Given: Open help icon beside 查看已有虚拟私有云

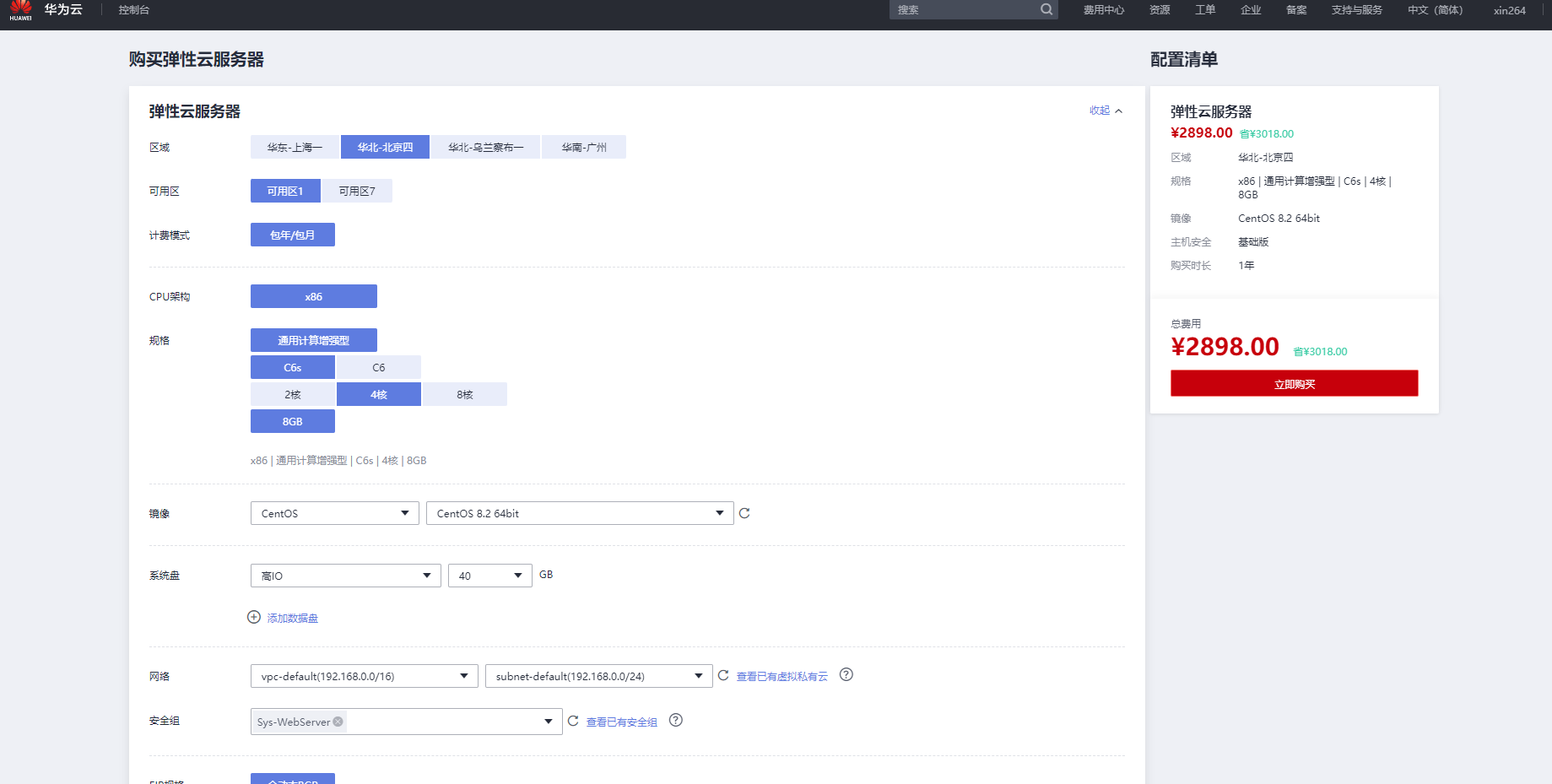Looking at the screenshot, I should coord(846,674).
